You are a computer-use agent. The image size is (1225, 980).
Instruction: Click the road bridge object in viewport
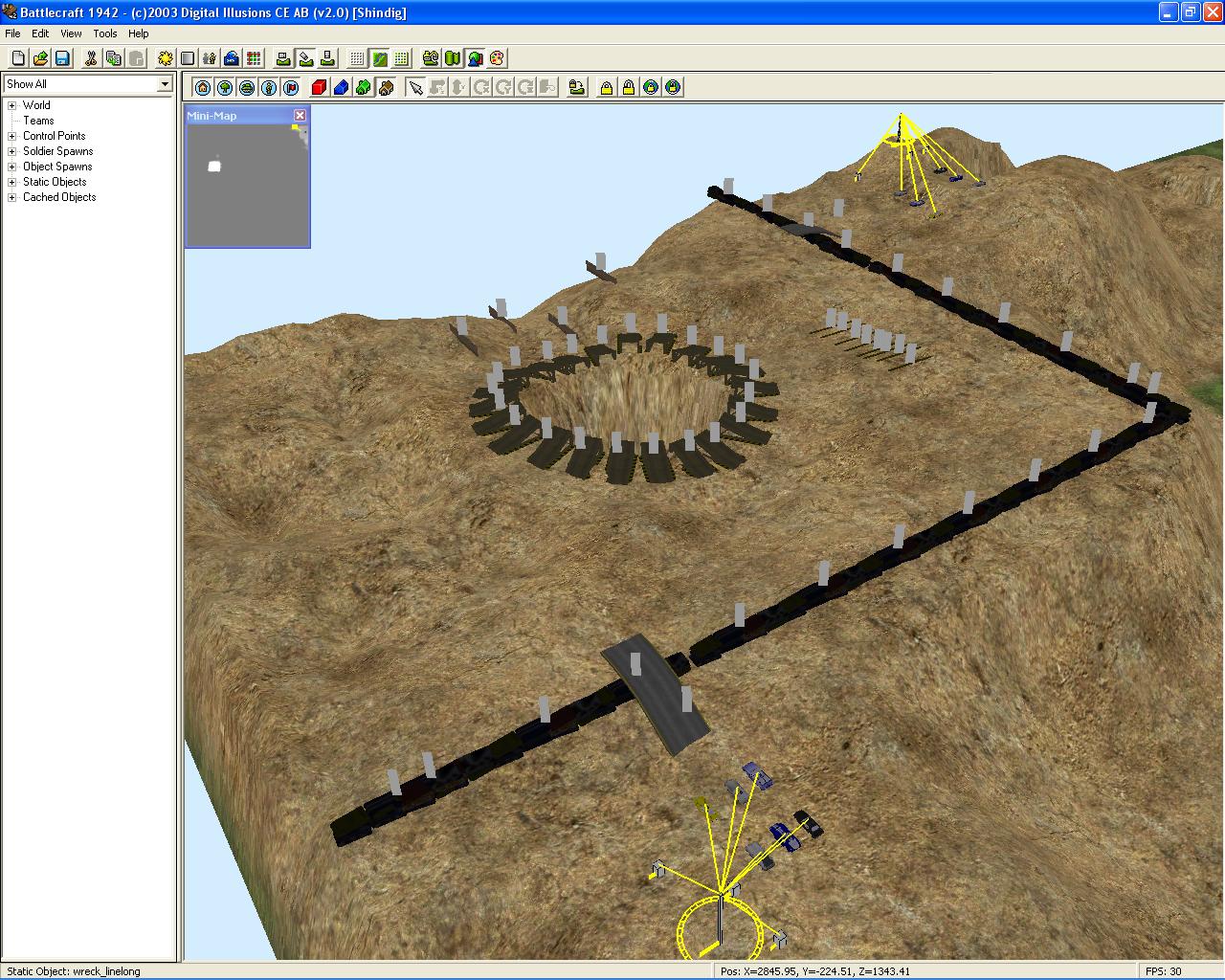point(656,693)
